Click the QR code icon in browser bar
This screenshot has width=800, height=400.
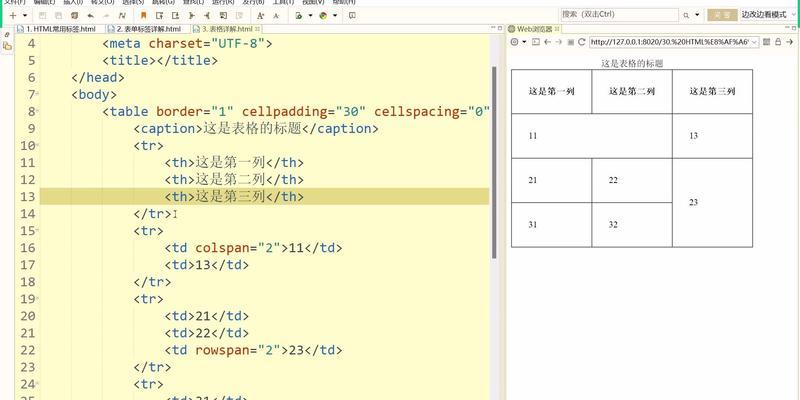(766, 42)
